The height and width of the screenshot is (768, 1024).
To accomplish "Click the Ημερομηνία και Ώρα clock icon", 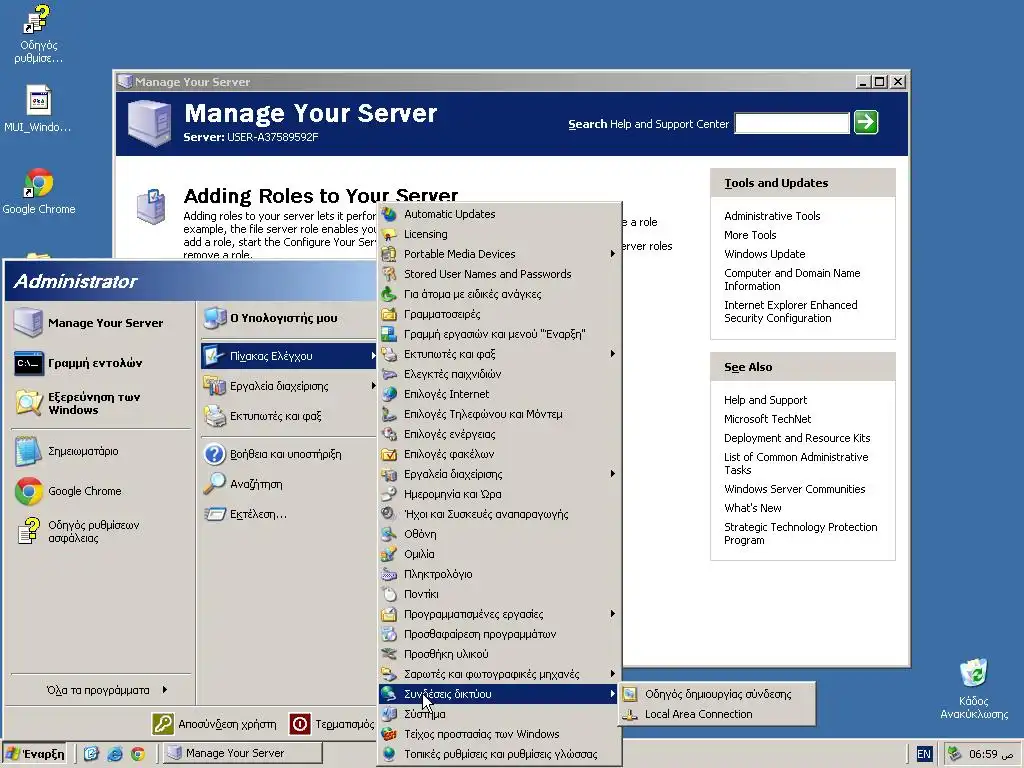I will click(389, 494).
